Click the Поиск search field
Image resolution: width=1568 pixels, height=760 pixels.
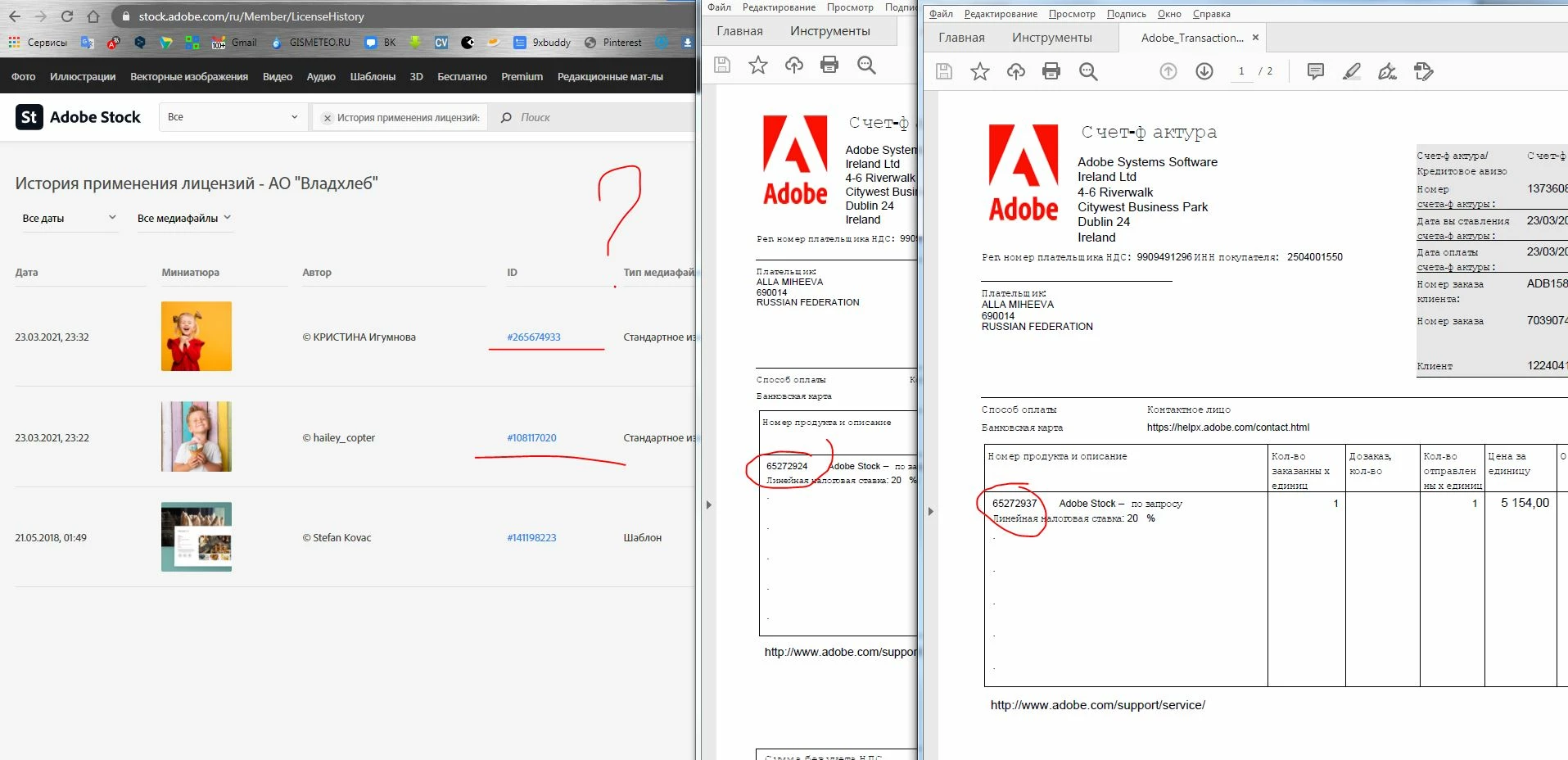598,117
